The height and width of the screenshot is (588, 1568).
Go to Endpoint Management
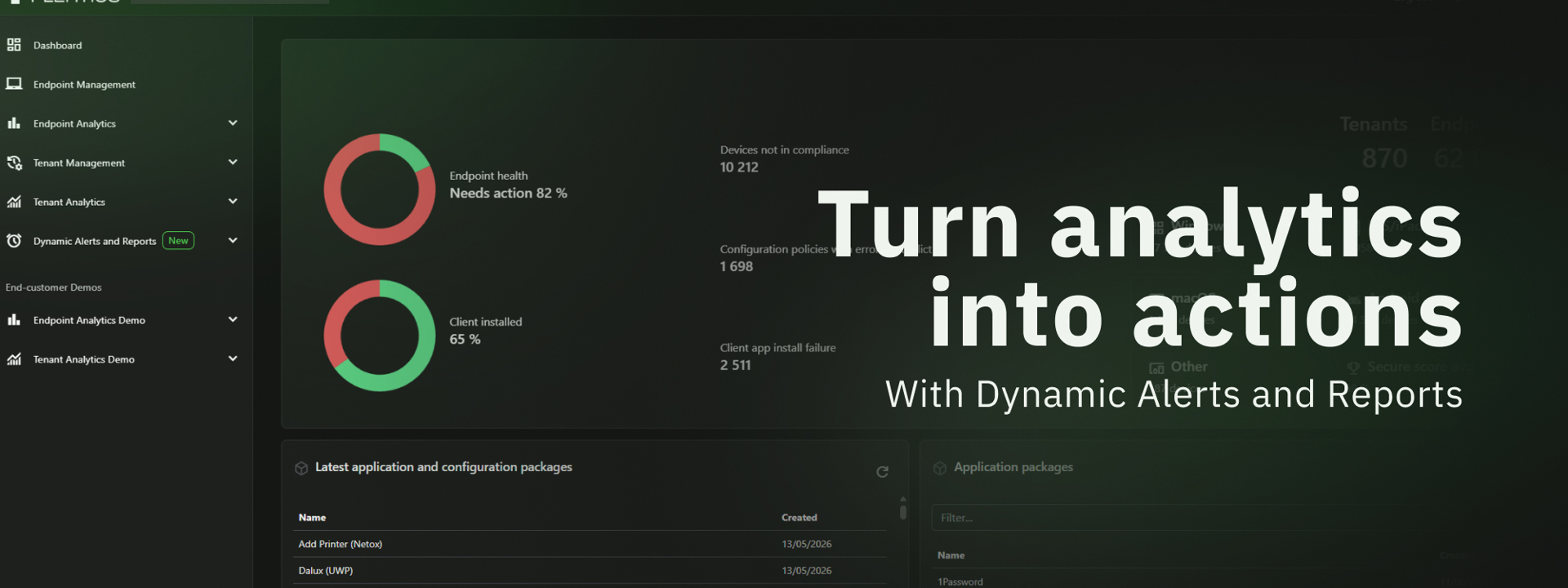[x=84, y=85]
